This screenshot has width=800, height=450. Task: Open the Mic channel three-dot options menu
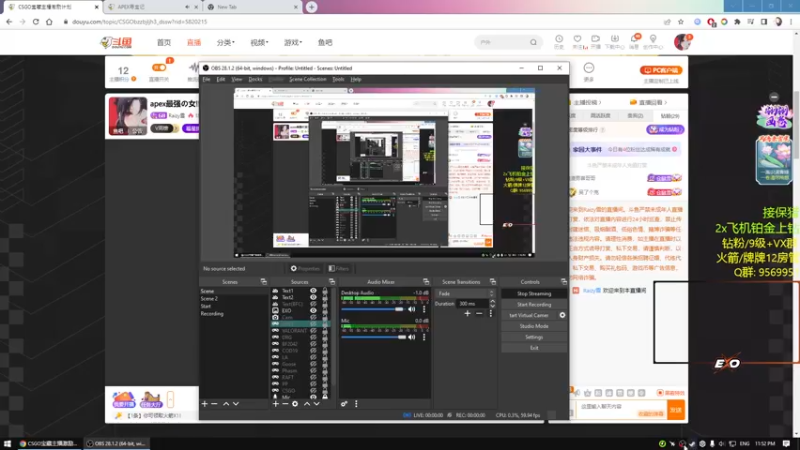tap(424, 337)
